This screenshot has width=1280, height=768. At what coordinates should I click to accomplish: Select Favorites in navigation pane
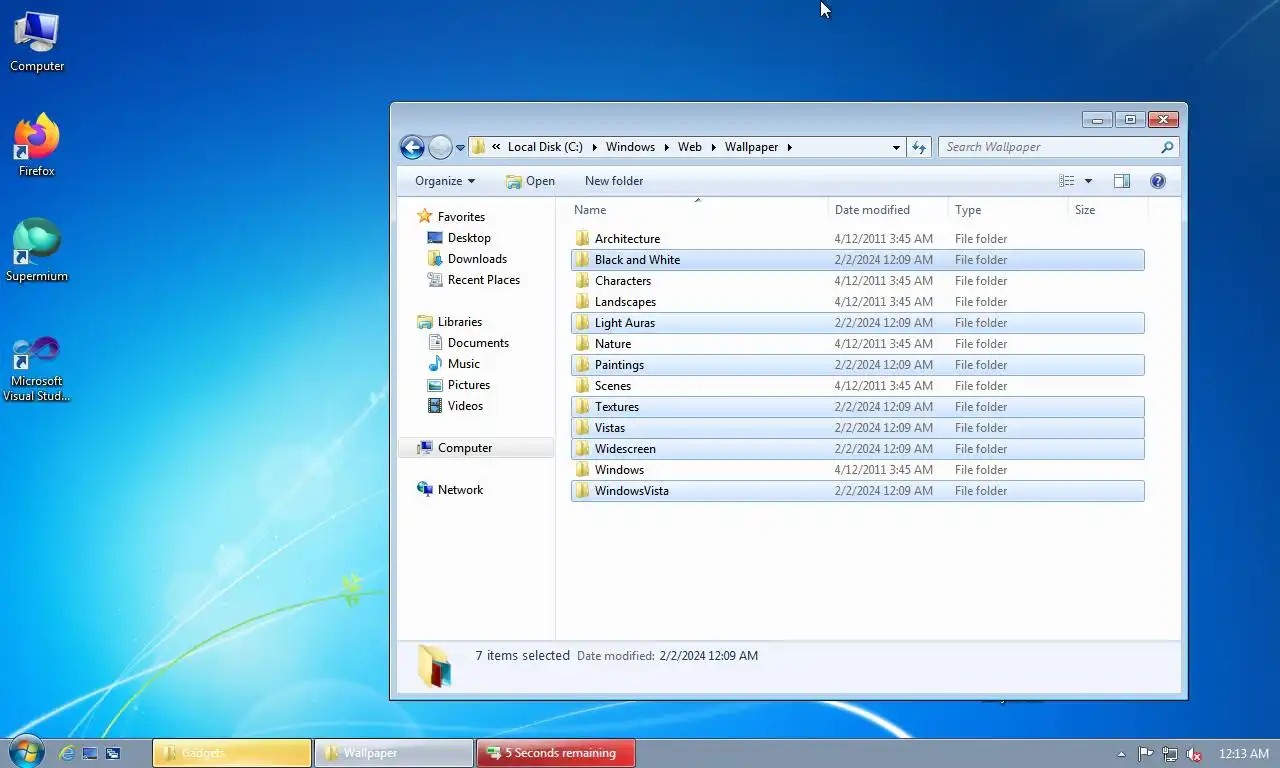pyautogui.click(x=461, y=217)
